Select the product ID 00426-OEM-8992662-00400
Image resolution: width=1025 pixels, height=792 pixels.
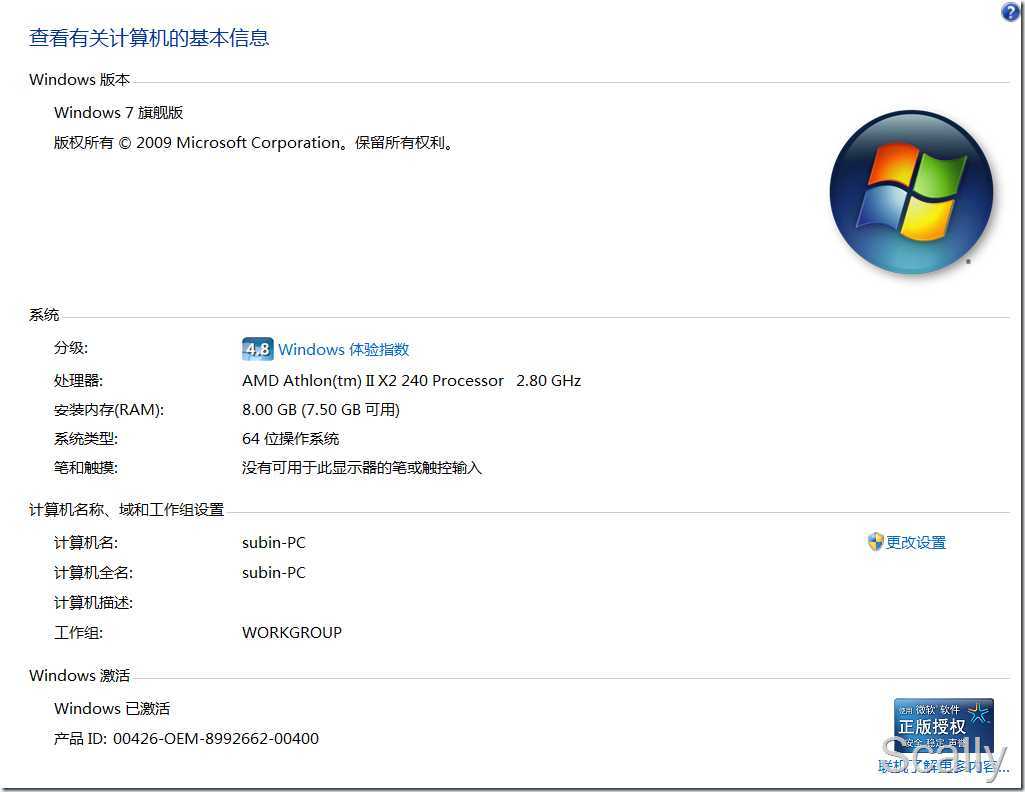click(216, 738)
